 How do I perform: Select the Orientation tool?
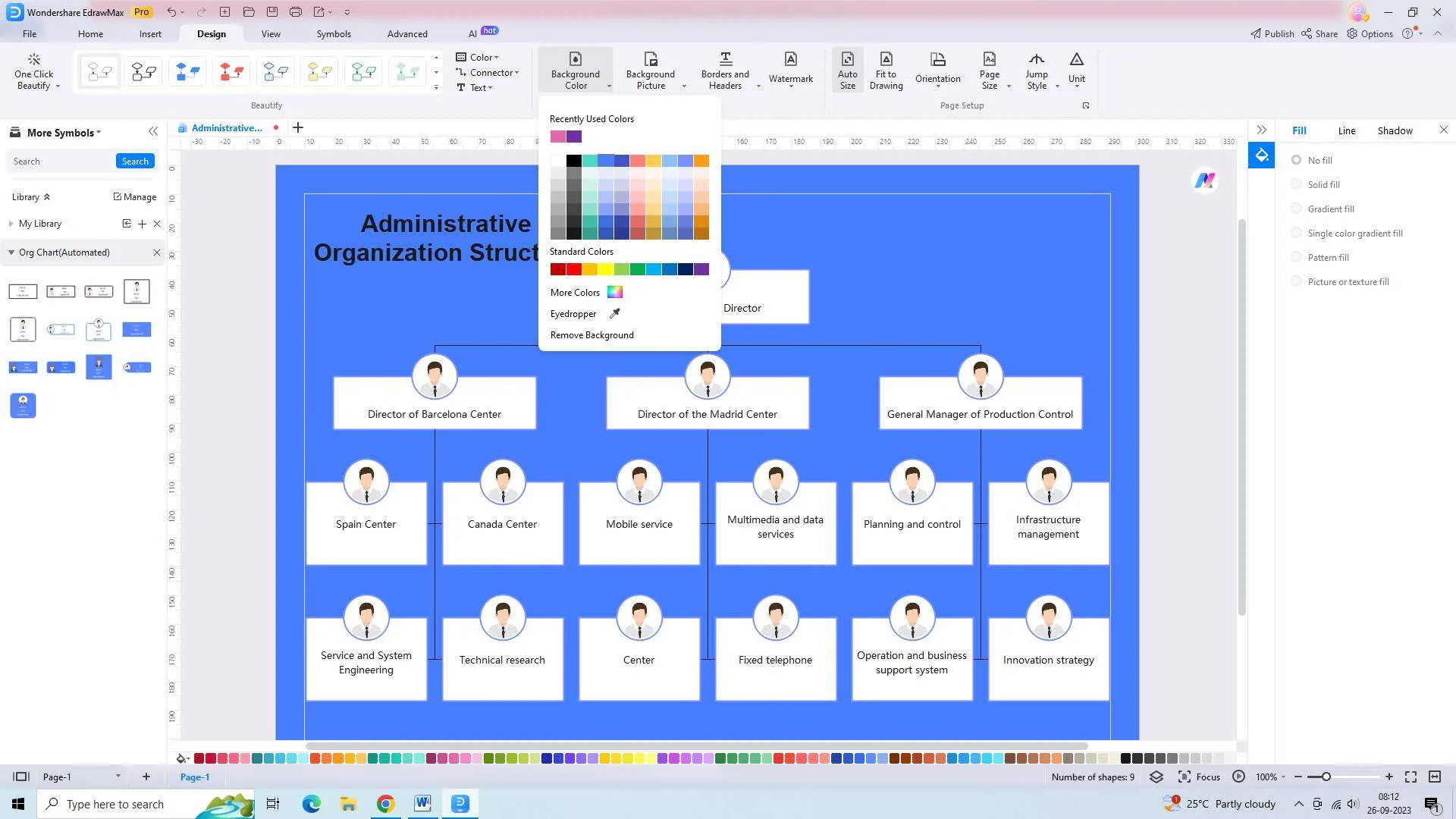tap(937, 69)
